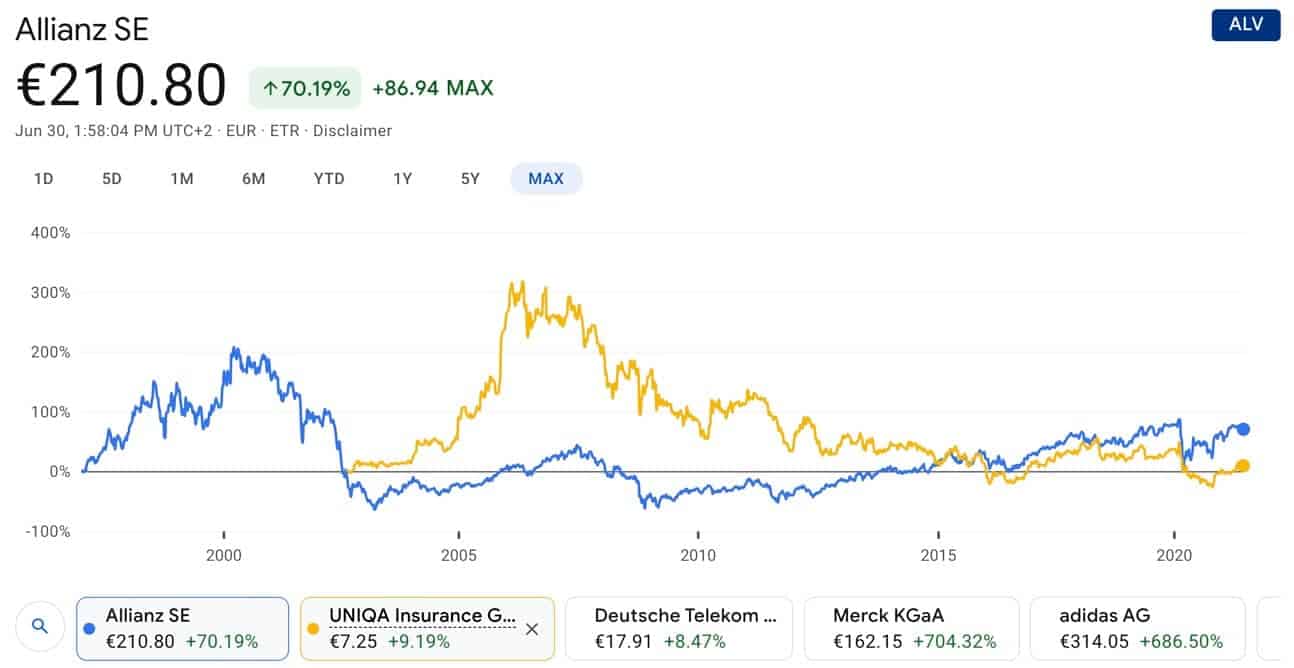The width and height of the screenshot is (1294, 668).
Task: Switch to the 6M time range
Action: 253,179
